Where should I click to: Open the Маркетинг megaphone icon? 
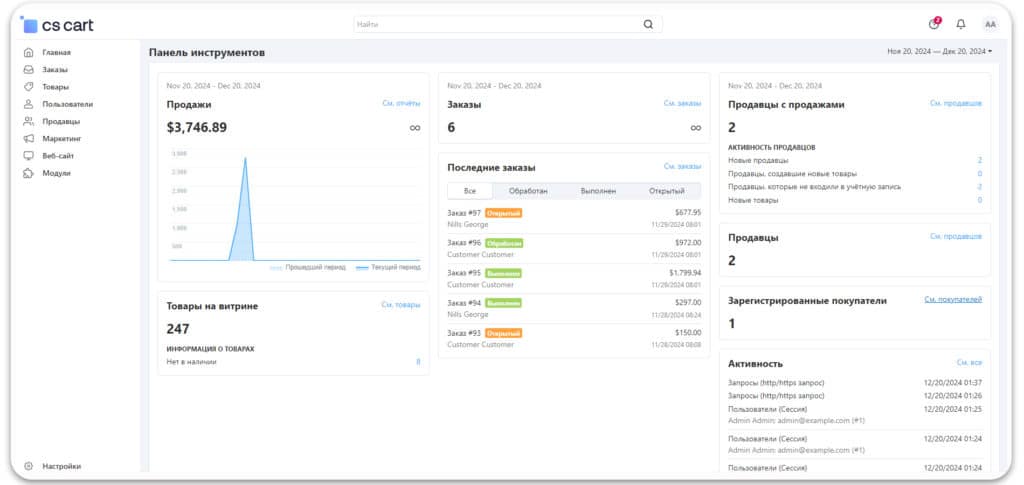(29, 139)
